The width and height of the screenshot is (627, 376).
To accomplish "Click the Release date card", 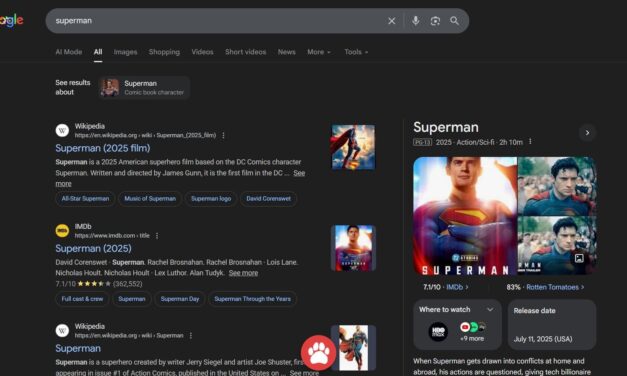I will tap(552, 325).
